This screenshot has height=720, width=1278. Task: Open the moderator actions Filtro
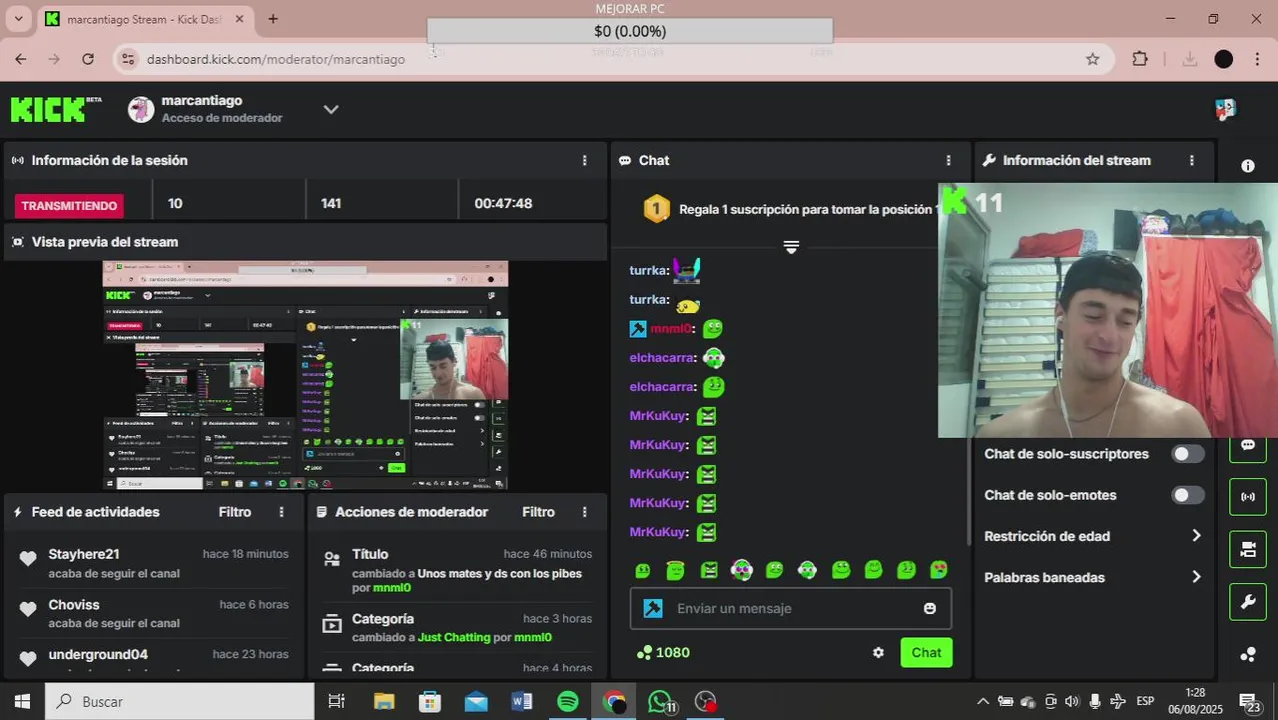(538, 512)
